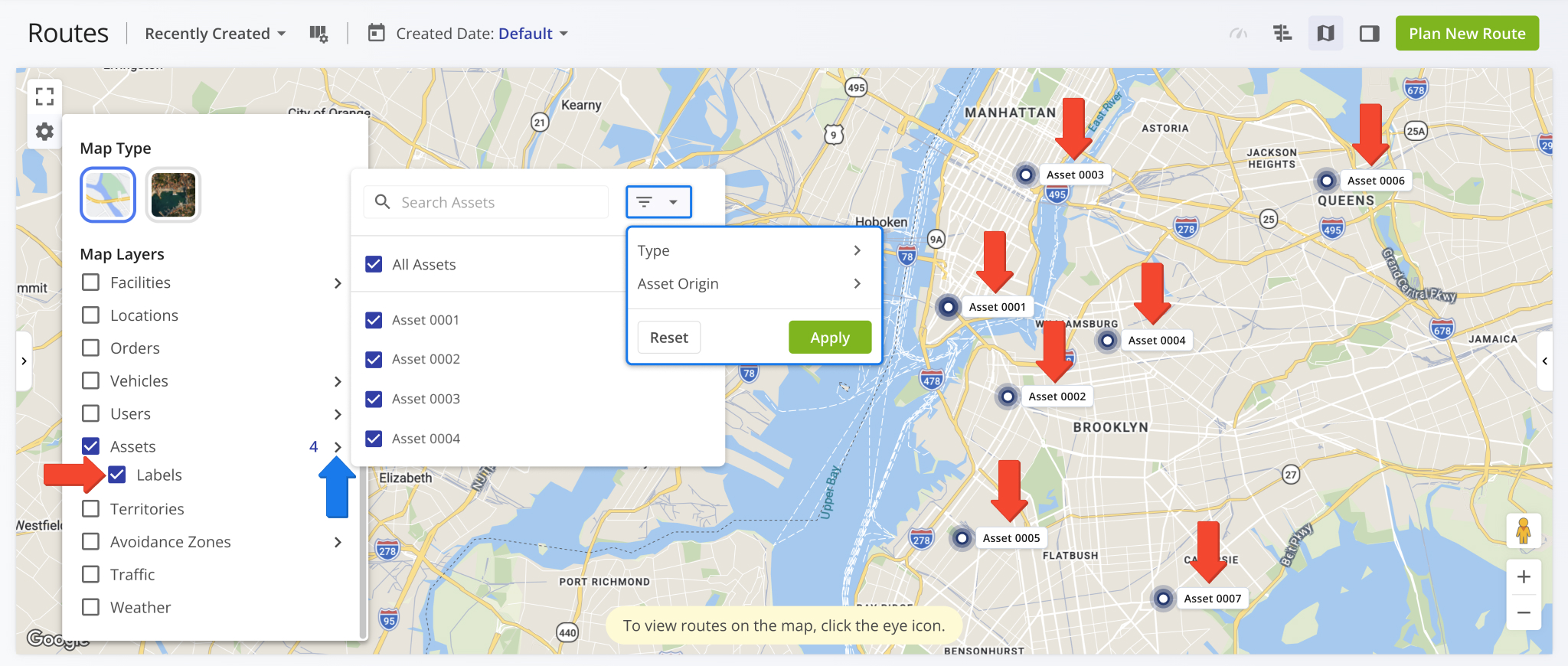This screenshot has height=666, width=1568.
Task: Enable the Orders layer checkbox
Action: point(90,348)
